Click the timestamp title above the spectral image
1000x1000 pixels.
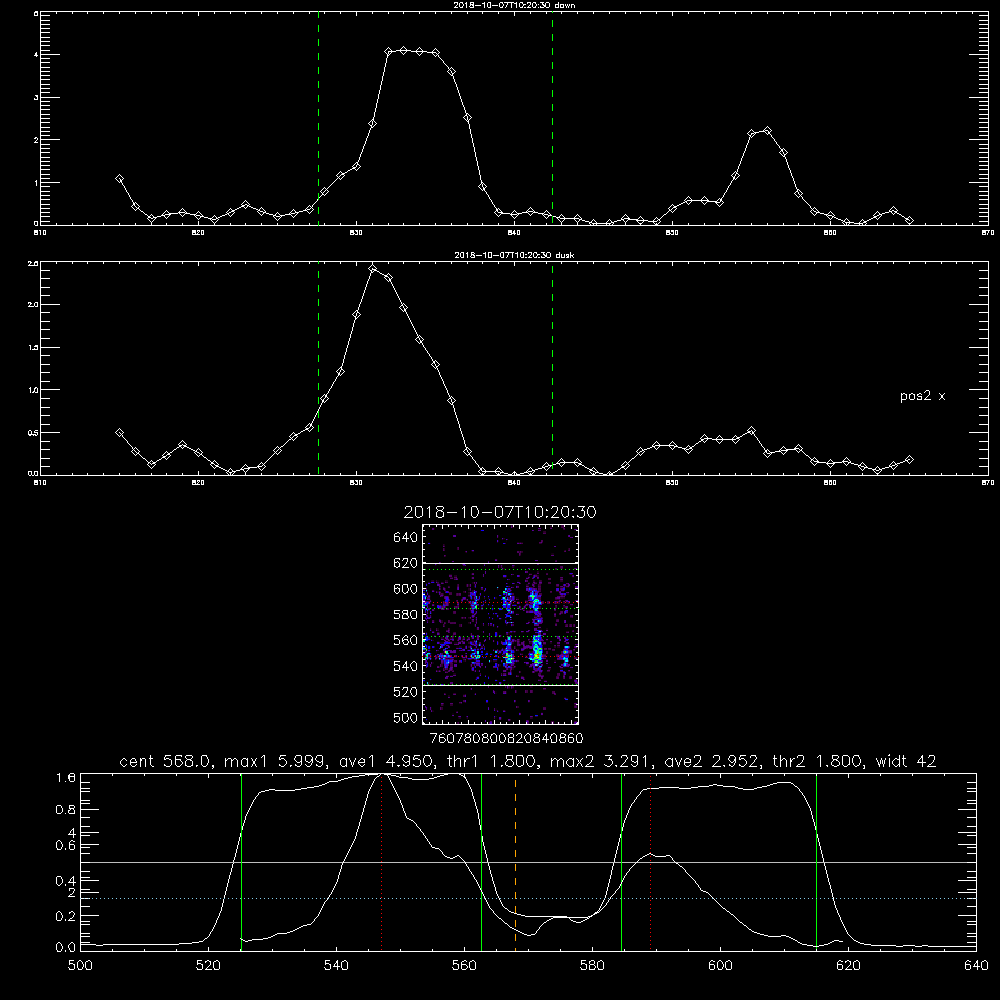point(500,512)
